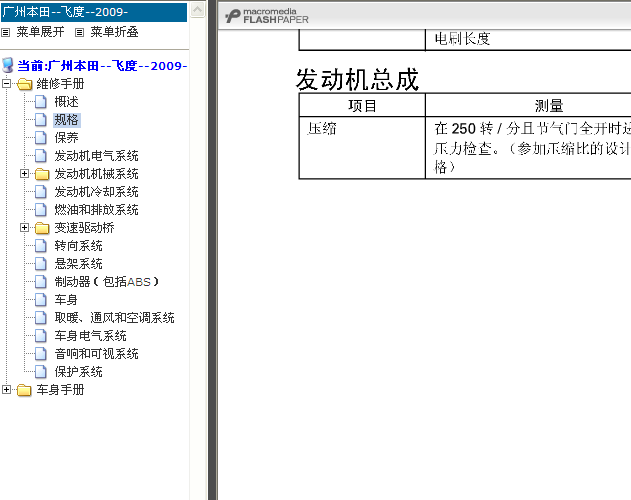Image resolution: width=631 pixels, height=500 pixels.
Task: Open the 燃油和排放系统 page
Action: [x=97, y=210]
